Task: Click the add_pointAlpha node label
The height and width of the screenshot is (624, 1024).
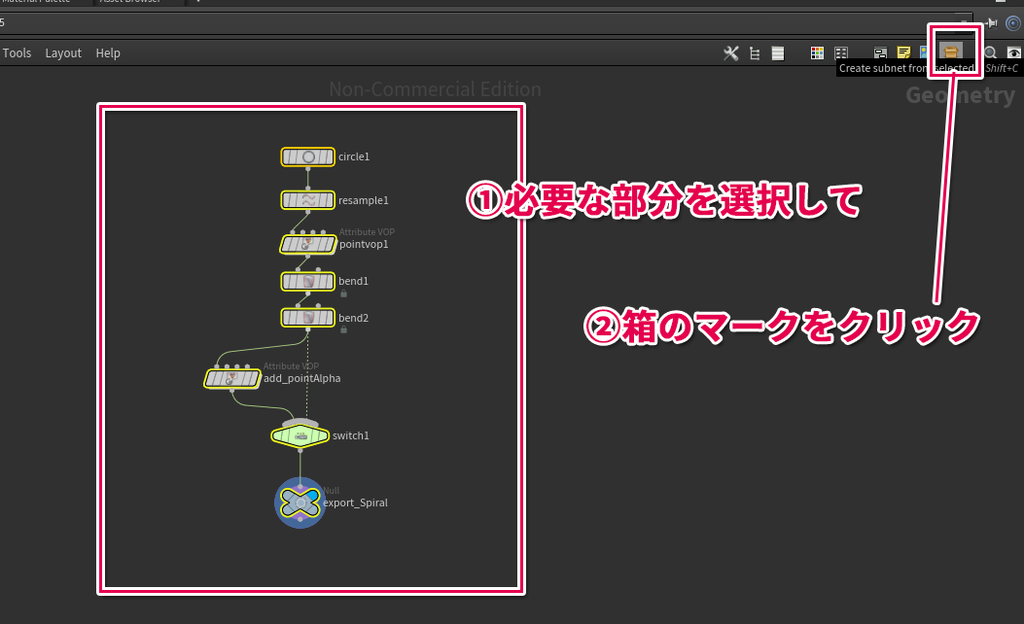Action: (x=302, y=379)
